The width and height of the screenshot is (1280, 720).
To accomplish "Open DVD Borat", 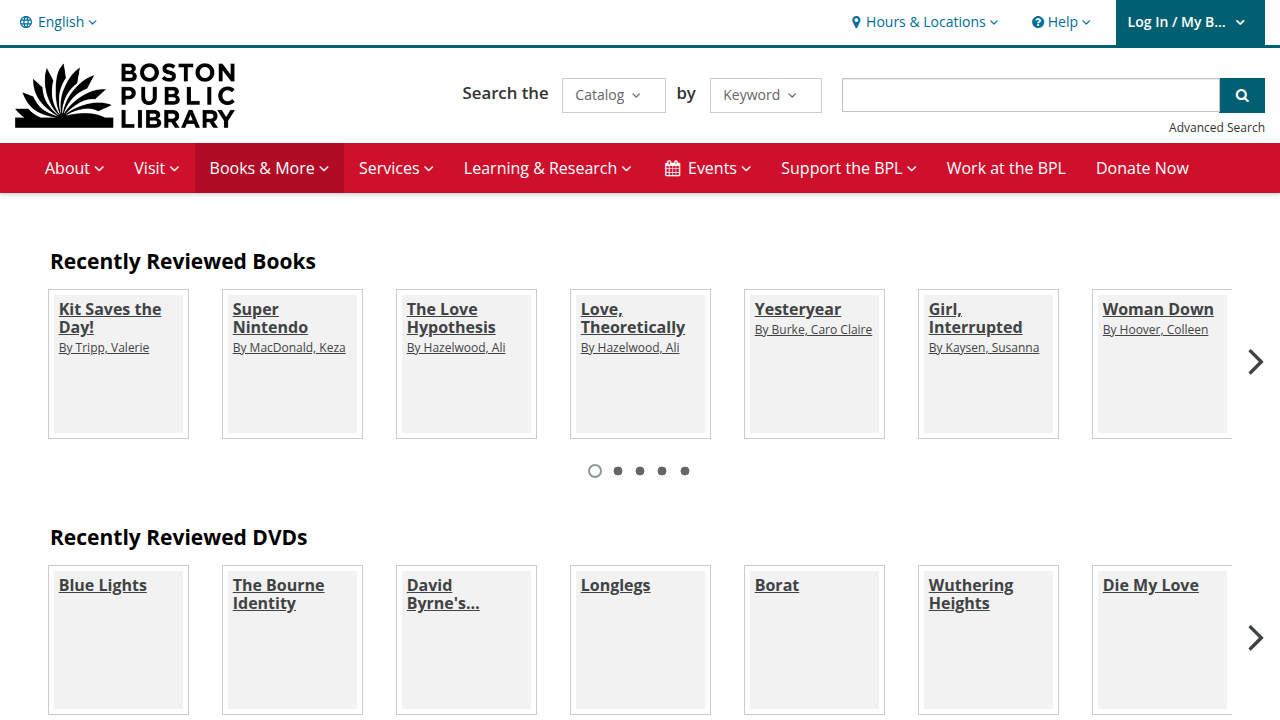I will pos(777,585).
